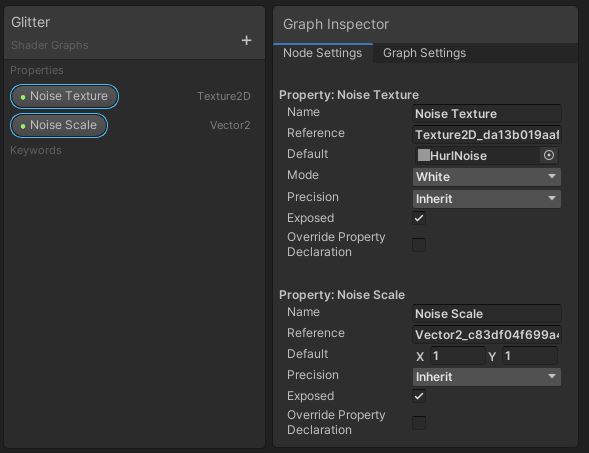Viewport: 589px width, 453px height.
Task: Edit the Noise Texture name field
Action: (486, 114)
